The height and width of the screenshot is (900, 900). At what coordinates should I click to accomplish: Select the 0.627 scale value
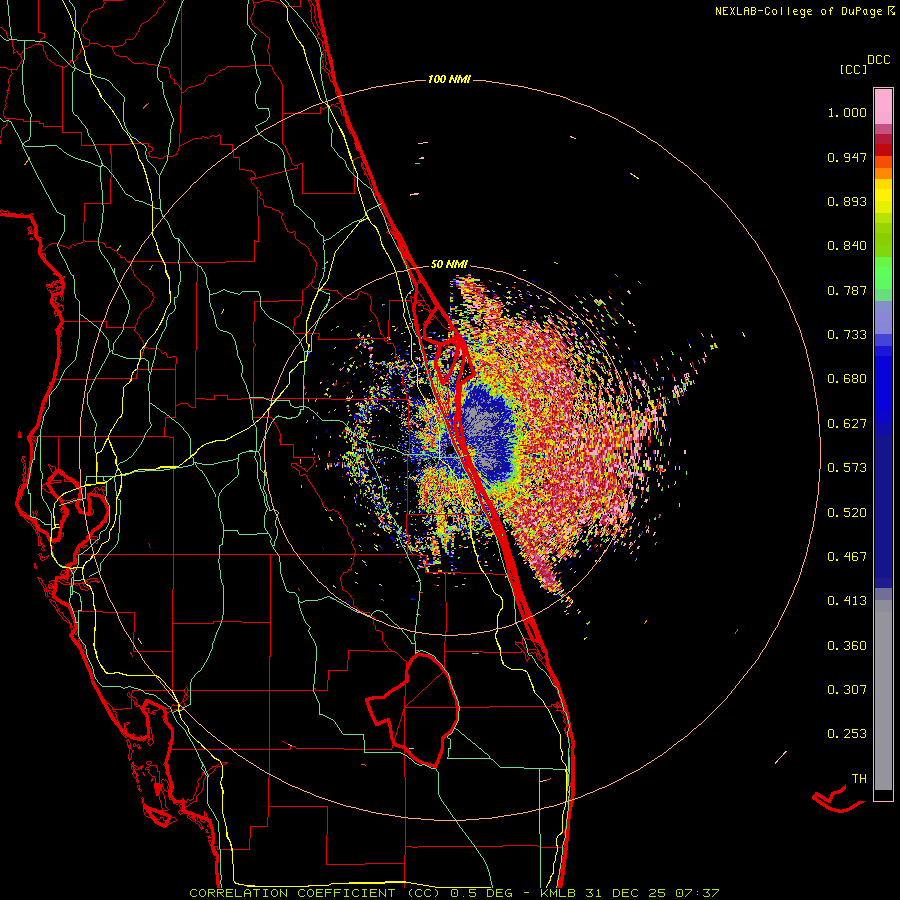click(x=847, y=424)
